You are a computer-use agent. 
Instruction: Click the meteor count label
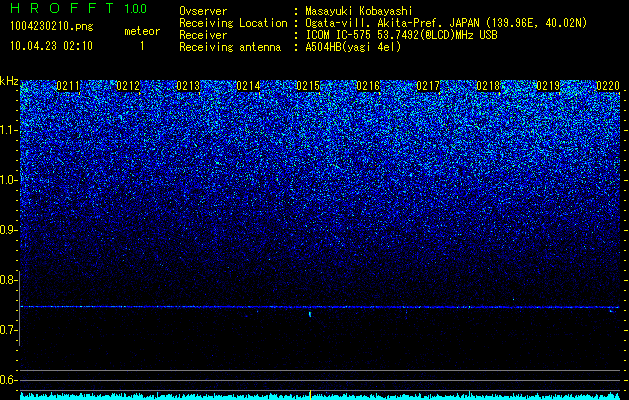142,31
